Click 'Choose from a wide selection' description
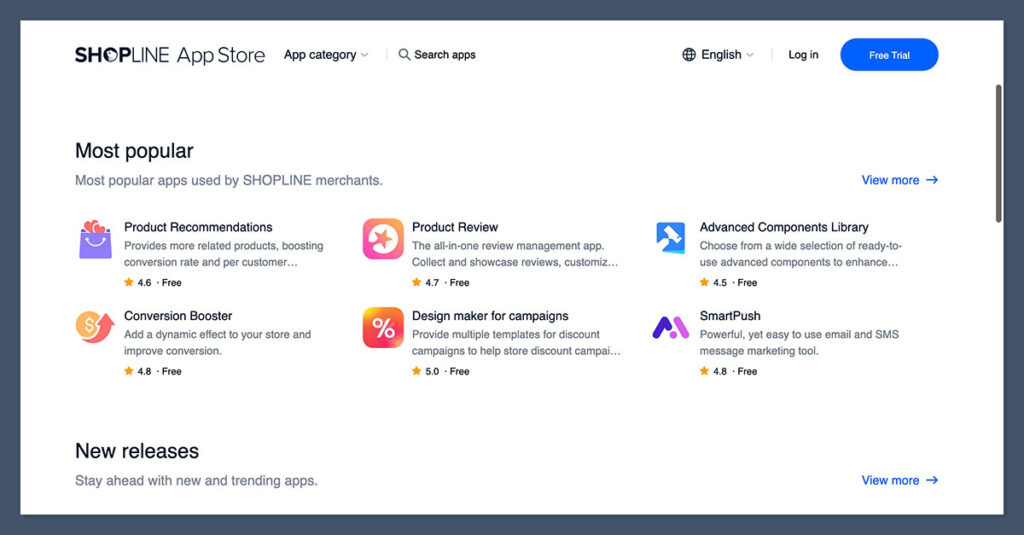The width and height of the screenshot is (1024, 535). pyautogui.click(x=800, y=254)
